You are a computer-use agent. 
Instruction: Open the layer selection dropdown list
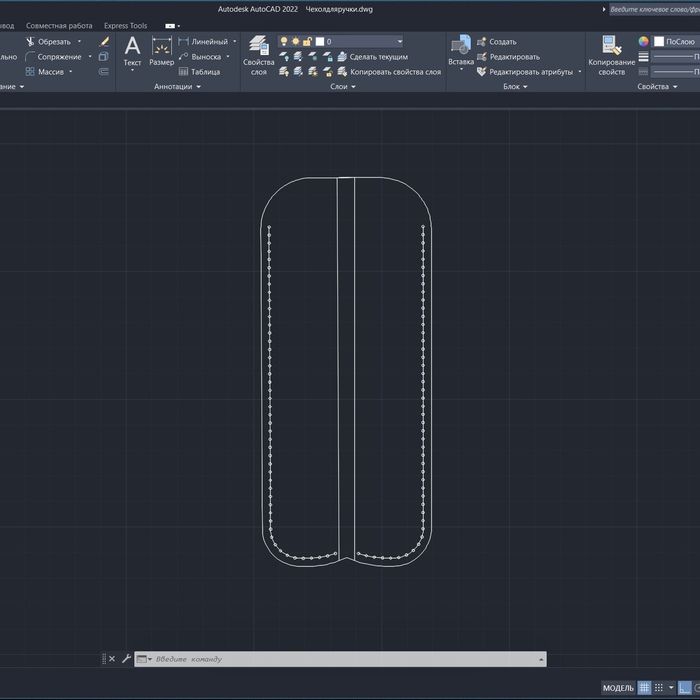pos(399,42)
